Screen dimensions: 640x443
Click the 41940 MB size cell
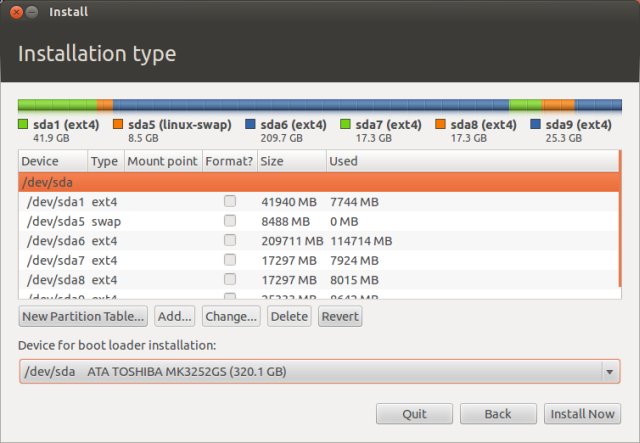tap(289, 202)
